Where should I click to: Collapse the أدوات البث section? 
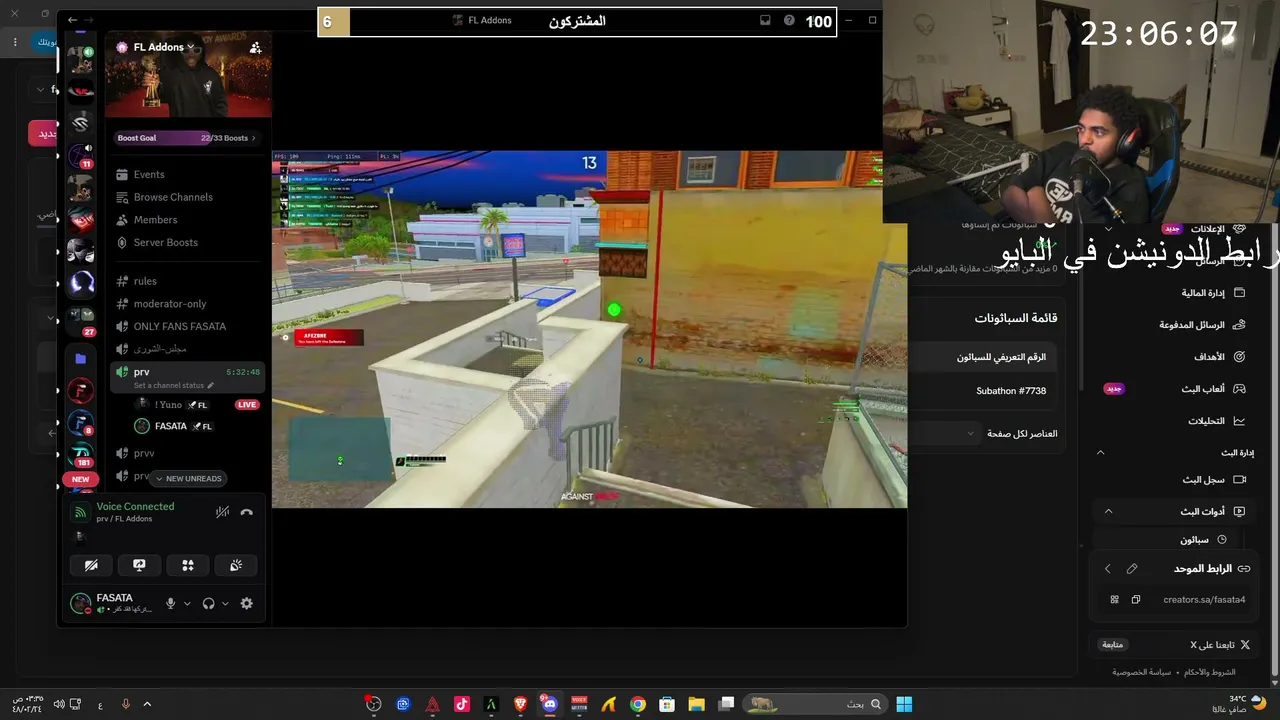[1108, 511]
